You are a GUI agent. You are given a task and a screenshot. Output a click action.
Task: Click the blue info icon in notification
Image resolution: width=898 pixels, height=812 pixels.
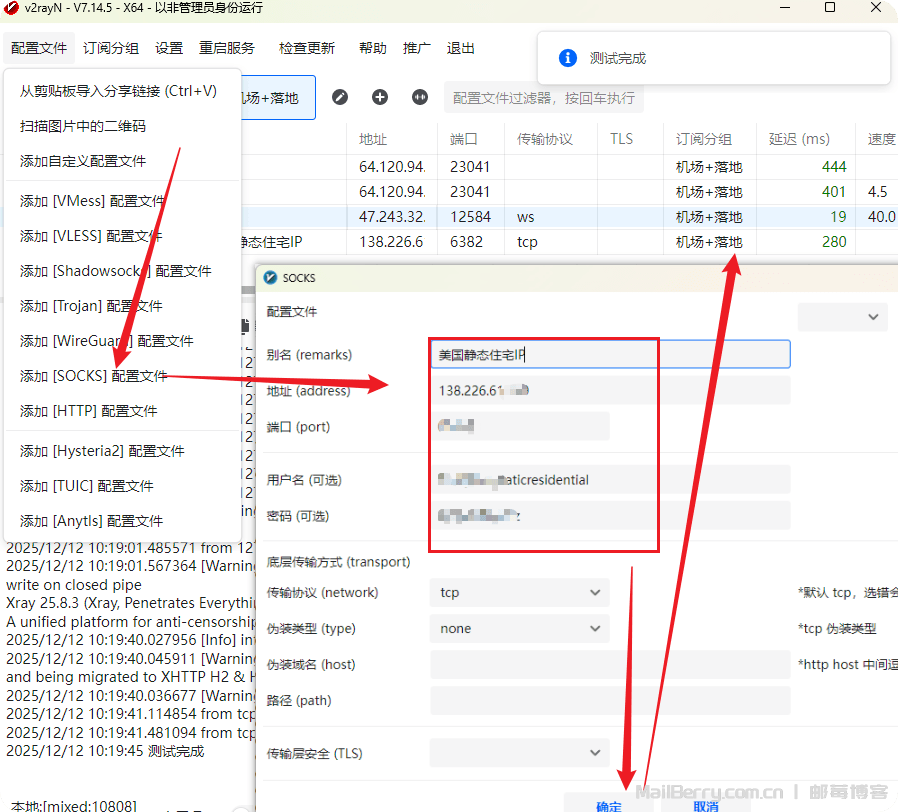[568, 58]
